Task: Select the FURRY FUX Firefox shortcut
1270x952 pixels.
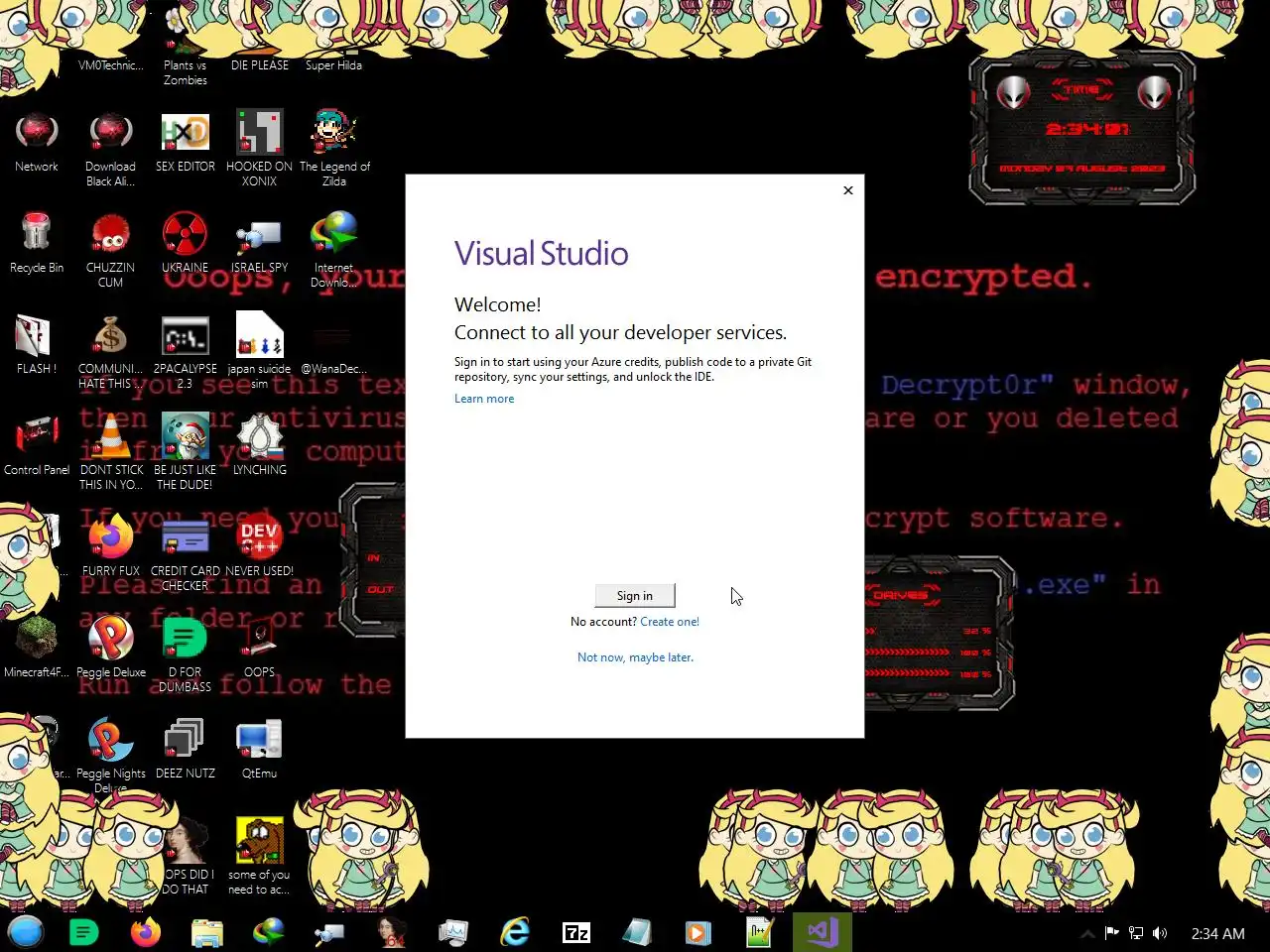Action: pyautogui.click(x=111, y=545)
